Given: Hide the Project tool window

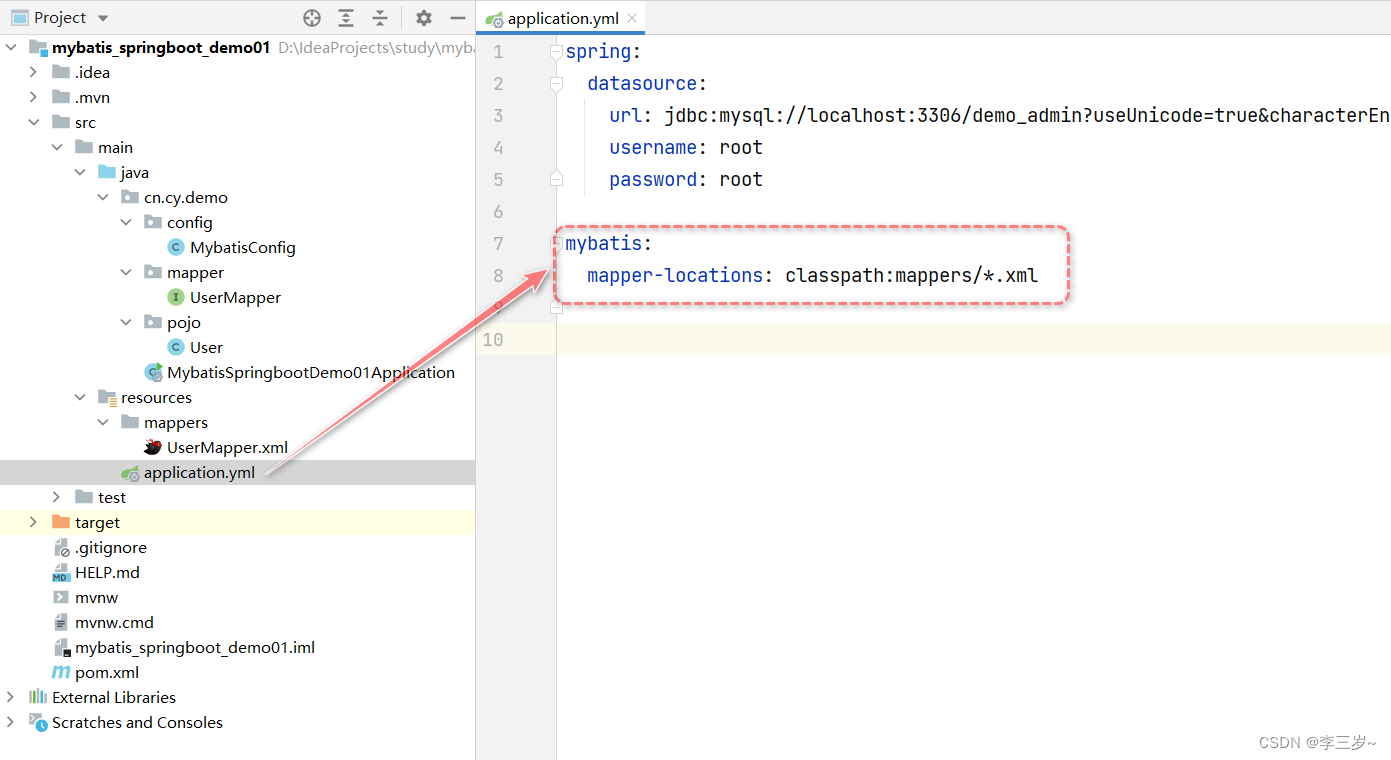Looking at the screenshot, I should click(x=457, y=18).
